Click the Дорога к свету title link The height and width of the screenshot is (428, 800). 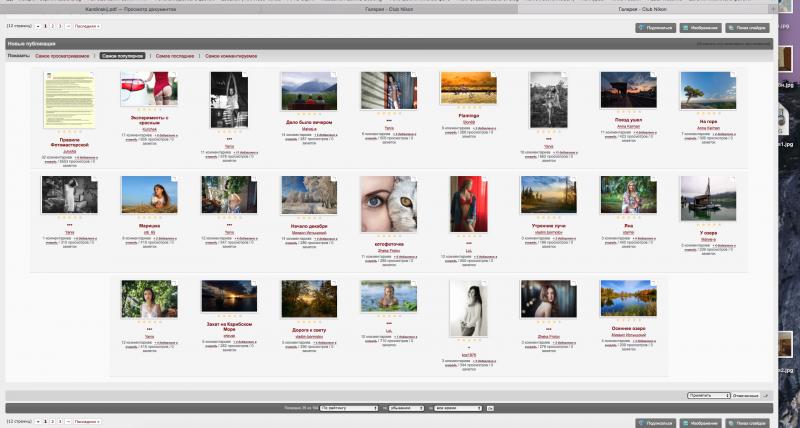pyautogui.click(x=309, y=330)
